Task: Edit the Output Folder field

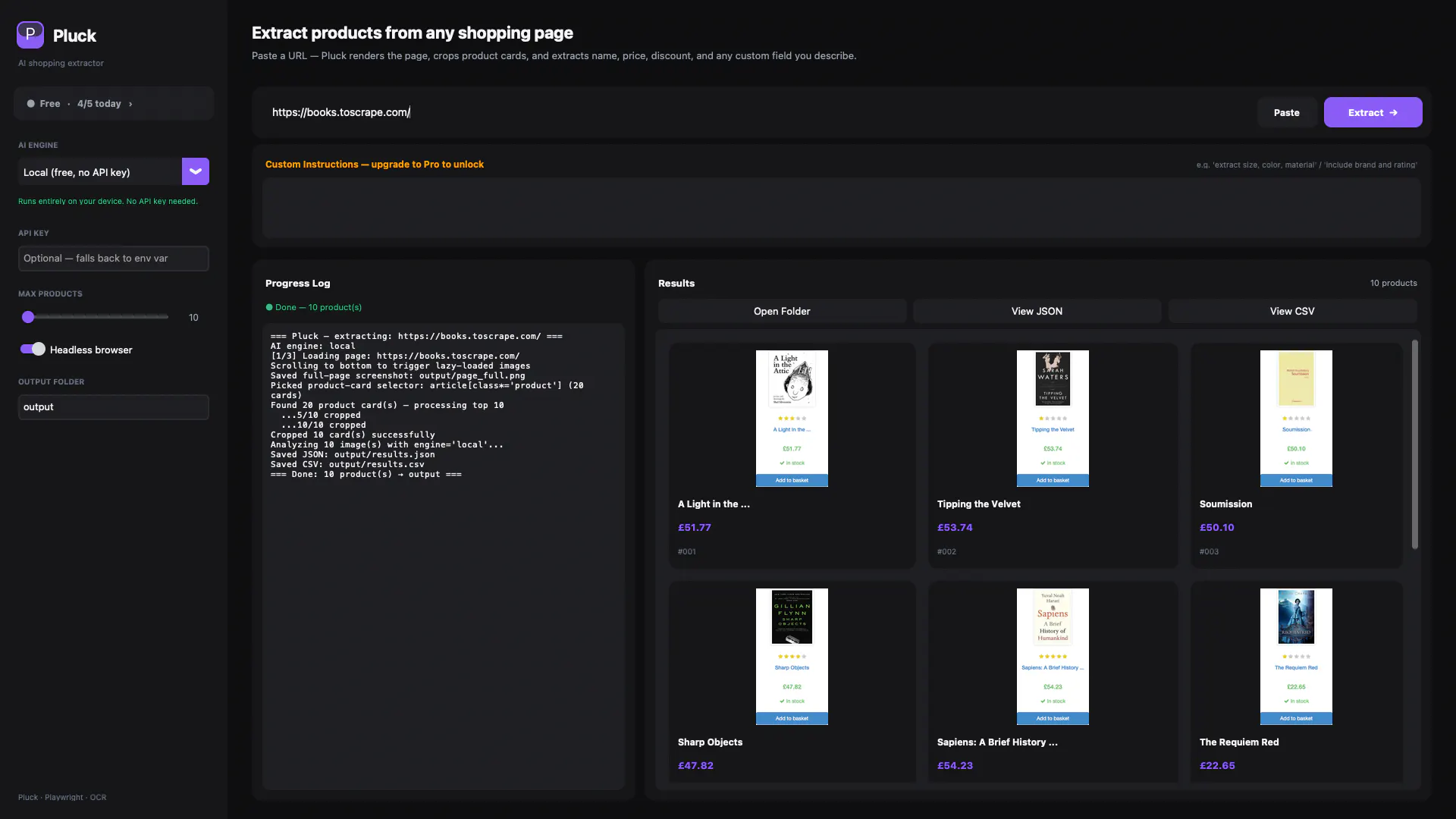Action: click(x=114, y=406)
